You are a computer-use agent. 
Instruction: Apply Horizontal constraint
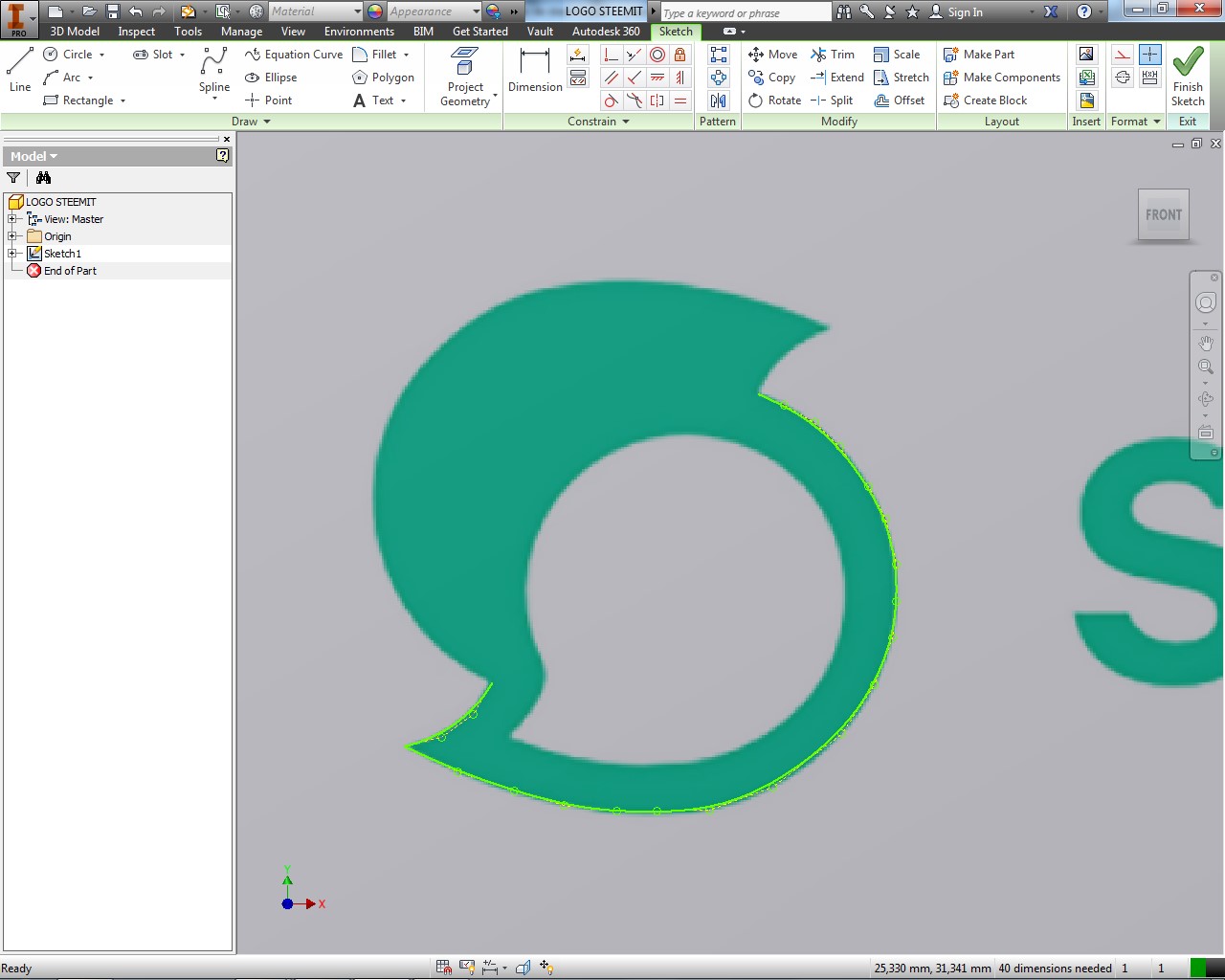point(657,78)
